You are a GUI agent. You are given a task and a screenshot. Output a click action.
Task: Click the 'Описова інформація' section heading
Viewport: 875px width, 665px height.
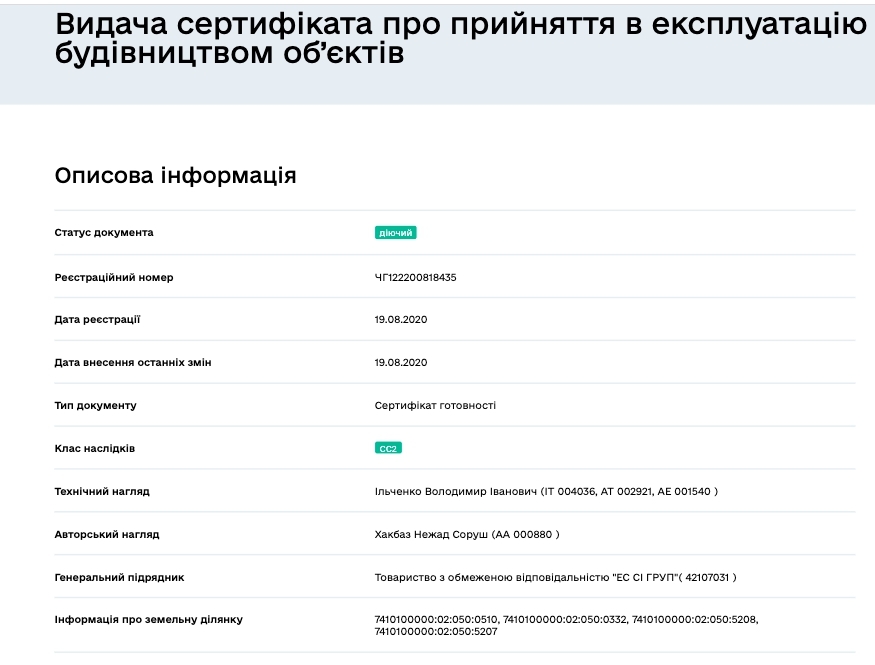click(175, 175)
